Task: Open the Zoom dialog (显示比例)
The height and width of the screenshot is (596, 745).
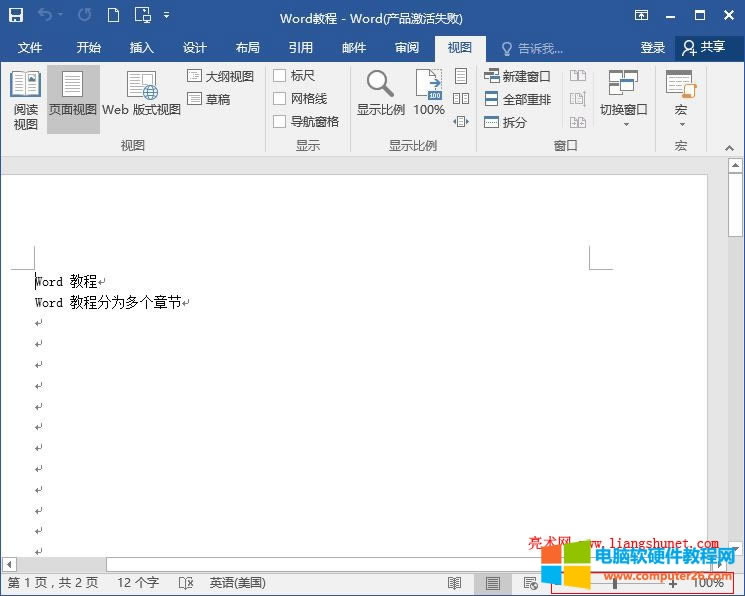Action: click(x=380, y=95)
